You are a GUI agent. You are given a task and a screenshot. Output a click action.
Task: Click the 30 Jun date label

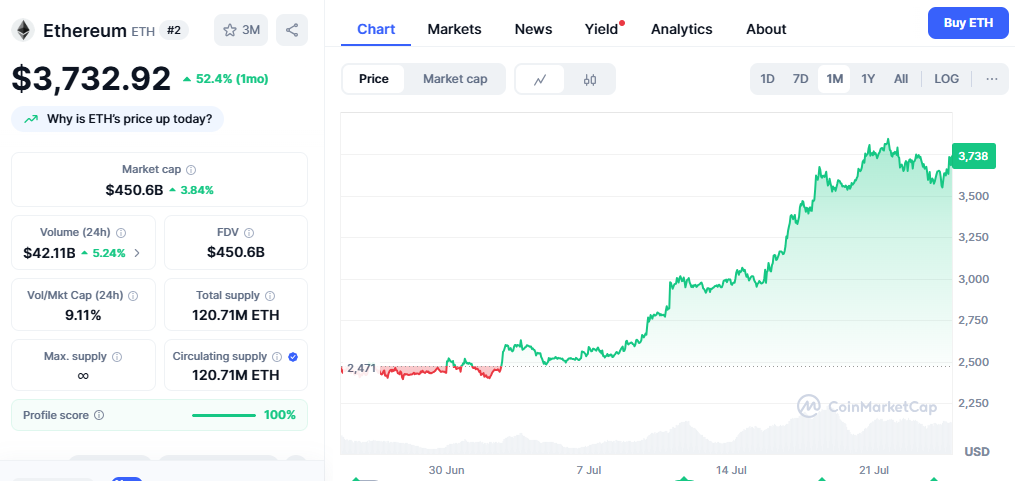click(x=446, y=469)
